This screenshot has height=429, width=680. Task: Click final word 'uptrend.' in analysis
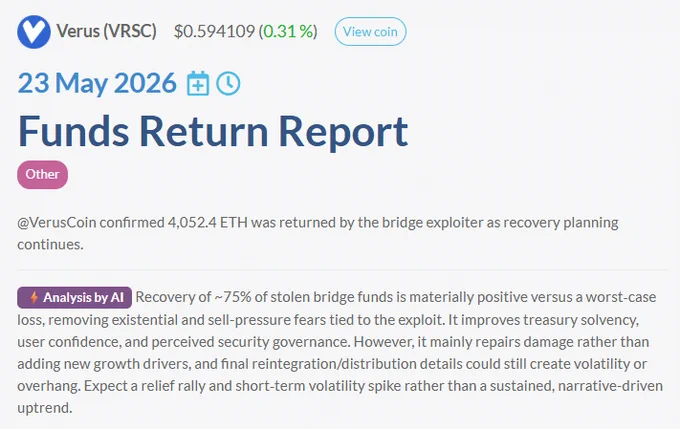[45, 408]
